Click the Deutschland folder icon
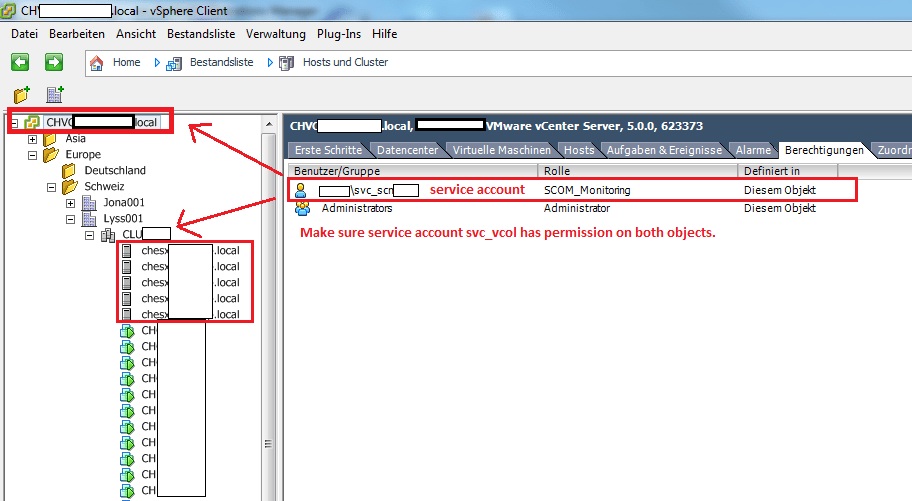Viewport: 912px width, 501px height. (69, 171)
